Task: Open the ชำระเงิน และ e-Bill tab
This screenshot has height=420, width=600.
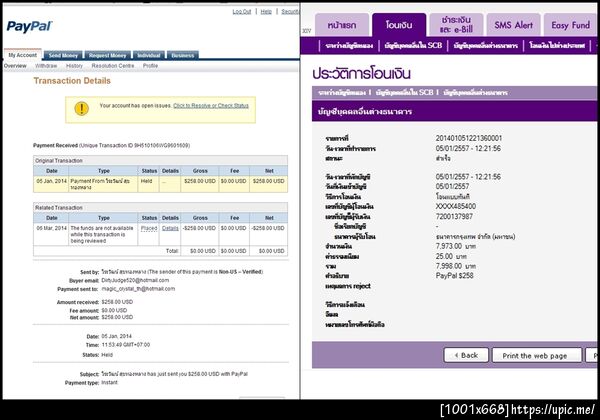Action: coord(456,24)
